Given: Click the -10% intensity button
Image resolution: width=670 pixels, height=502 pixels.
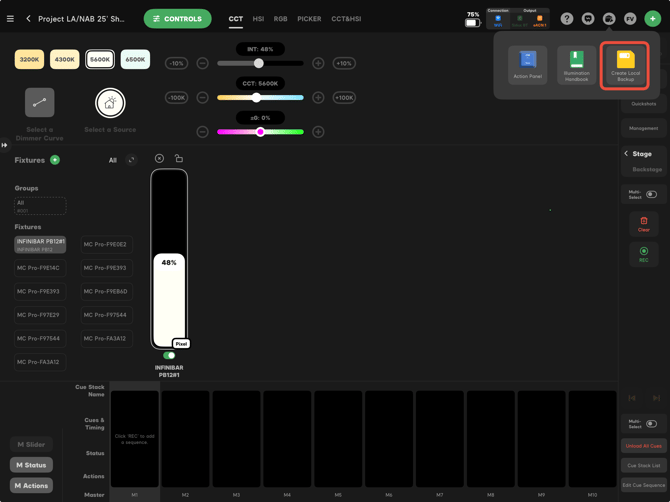Looking at the screenshot, I should coord(176,63).
